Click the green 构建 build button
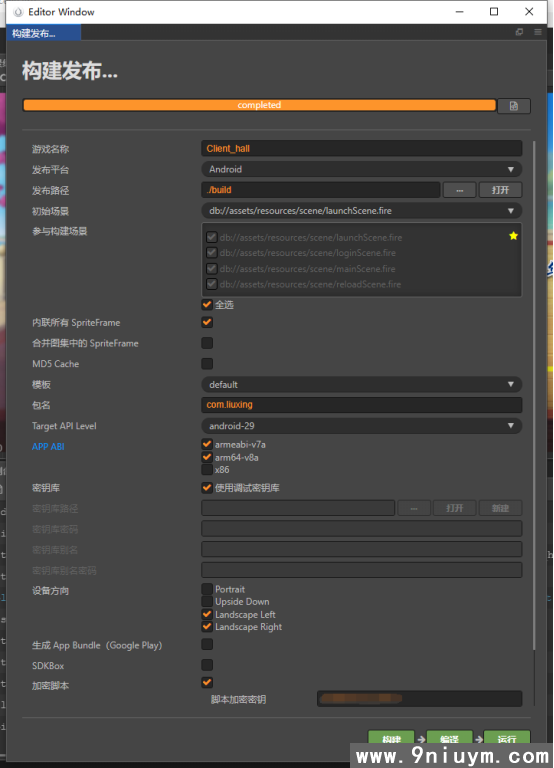554x768 pixels. [391, 738]
